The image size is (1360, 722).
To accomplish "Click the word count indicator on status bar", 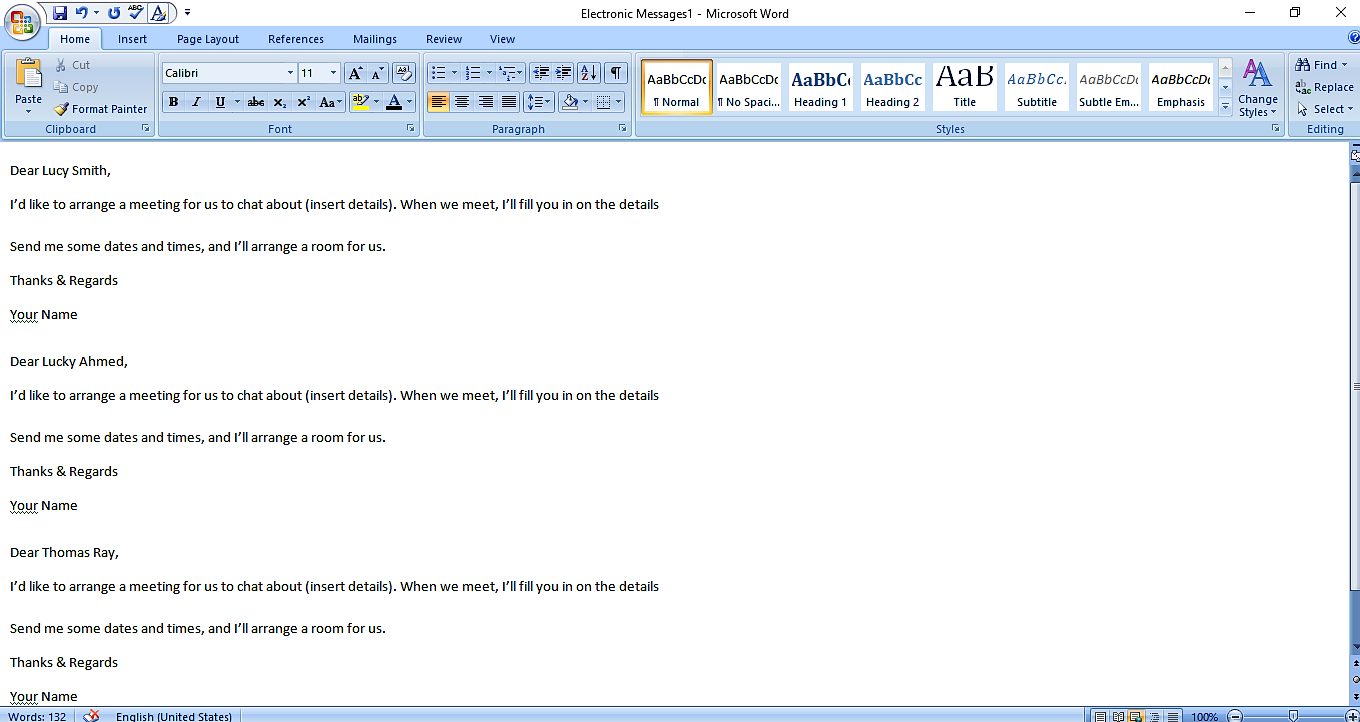I will (37, 716).
